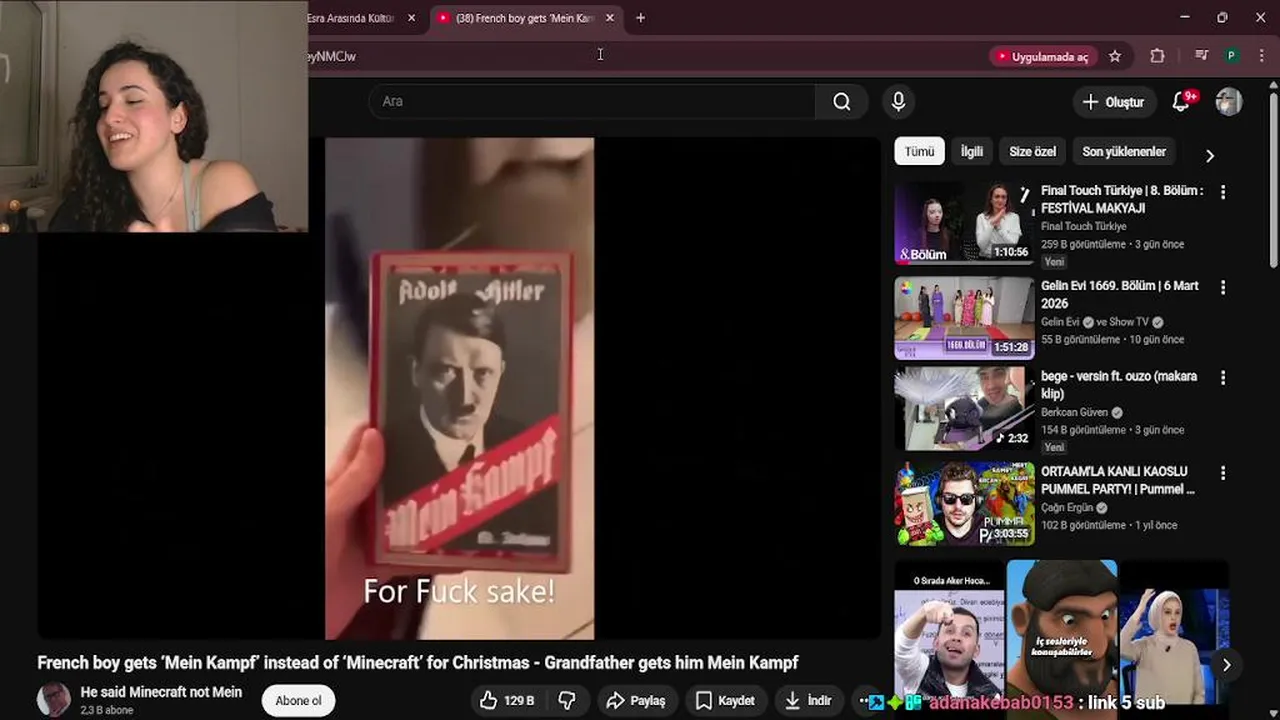Open the notifications bell

1181,102
